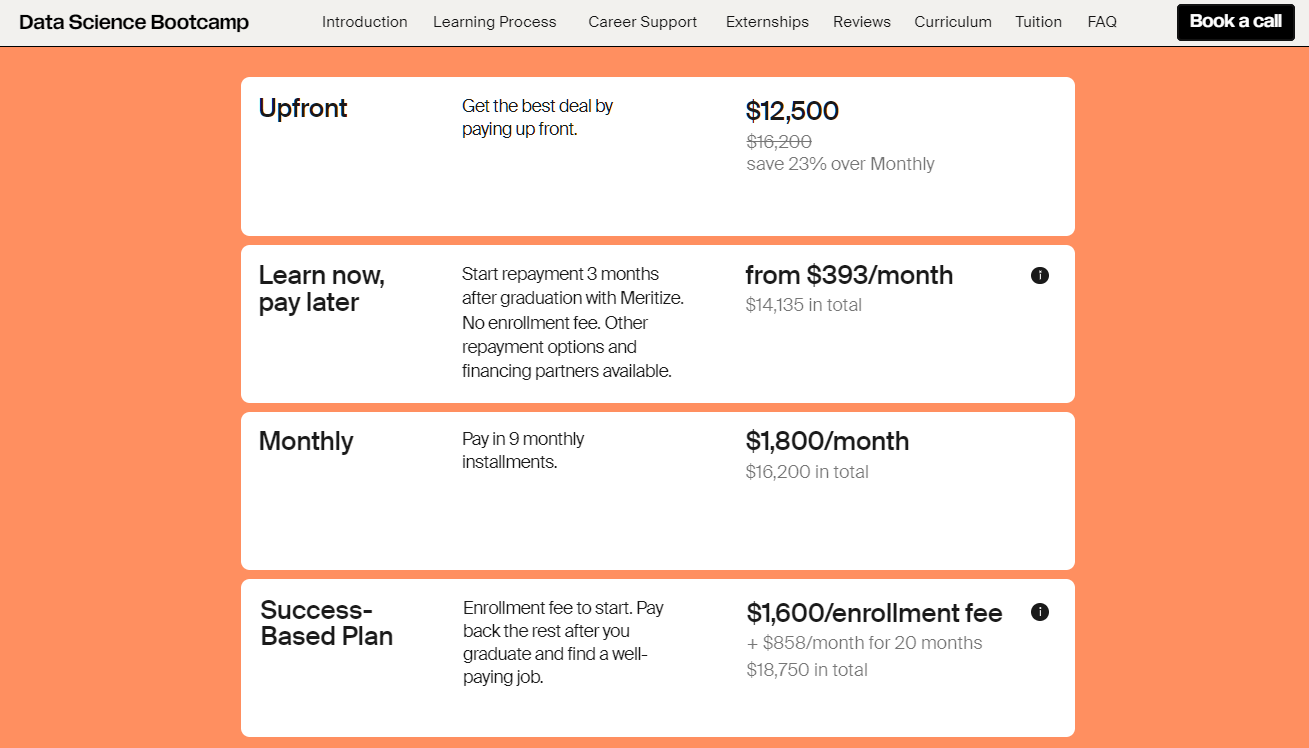The height and width of the screenshot is (748, 1309).
Task: Click the "$1,800/month" price text
Action: click(827, 441)
